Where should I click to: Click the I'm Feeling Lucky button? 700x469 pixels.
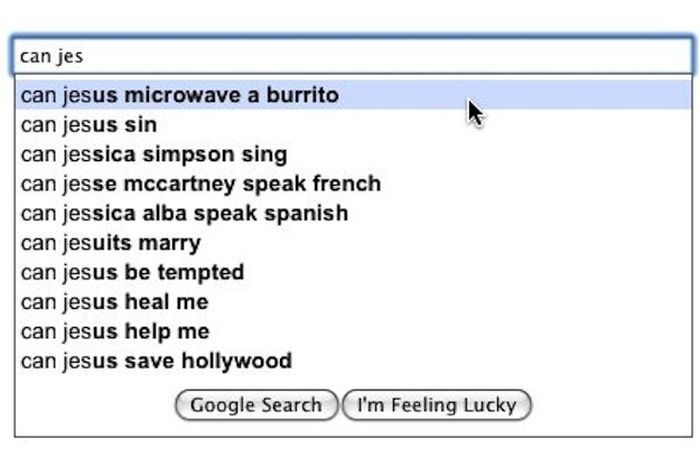pos(436,405)
